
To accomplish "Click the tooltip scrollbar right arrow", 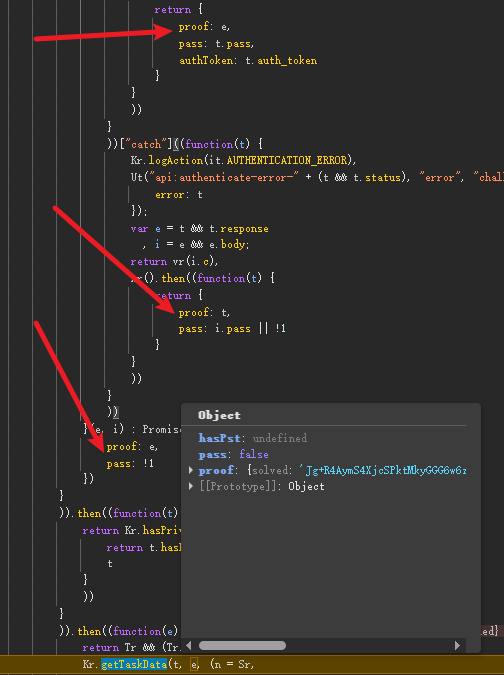I will 457,645.
